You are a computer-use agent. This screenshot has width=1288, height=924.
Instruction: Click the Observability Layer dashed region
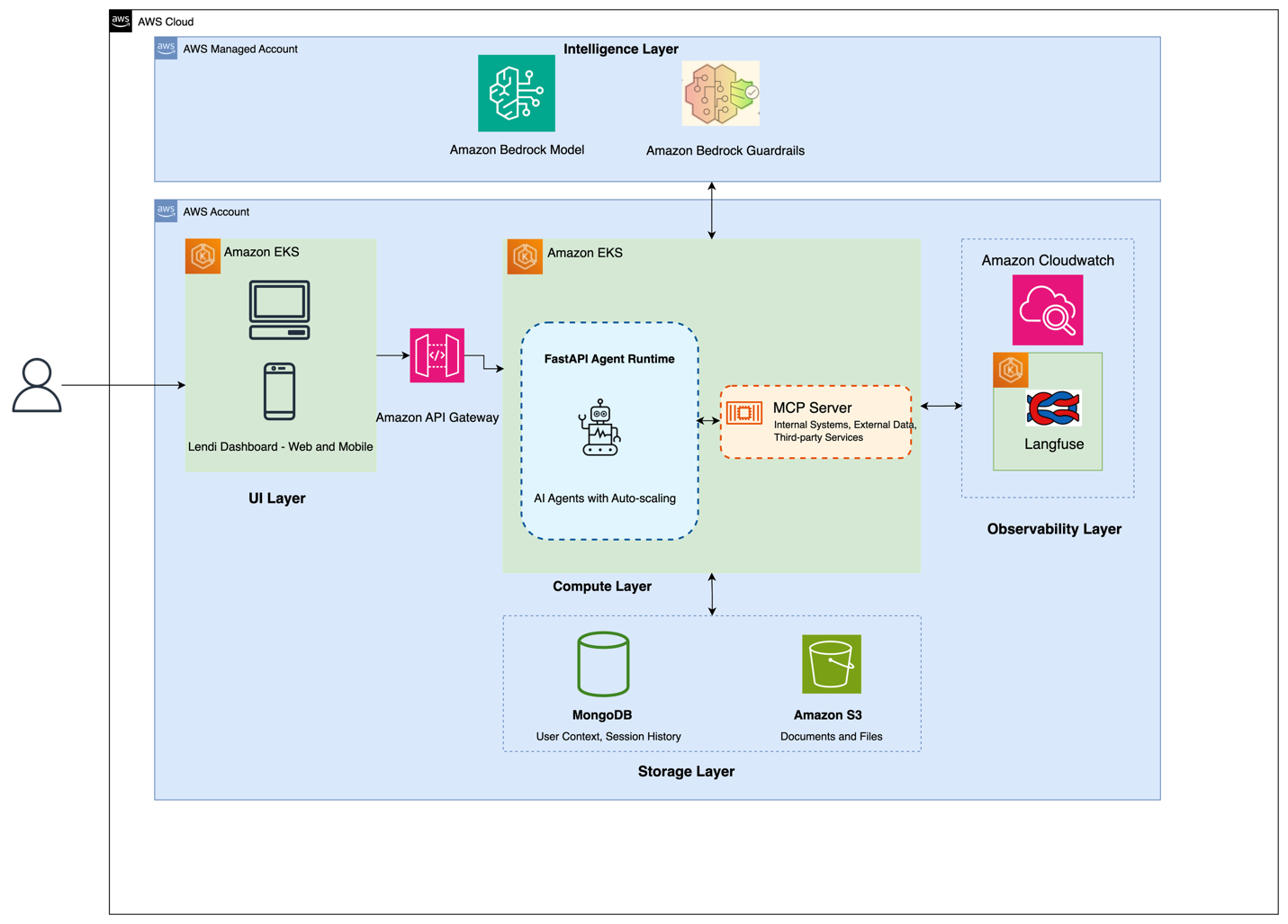[1048, 367]
